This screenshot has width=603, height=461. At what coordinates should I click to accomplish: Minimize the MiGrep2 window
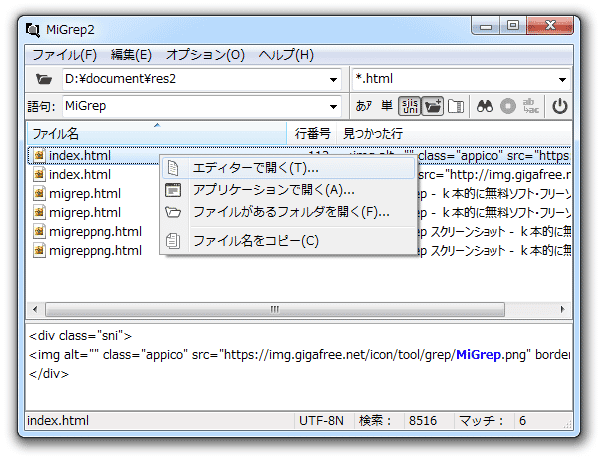(x=486, y=26)
